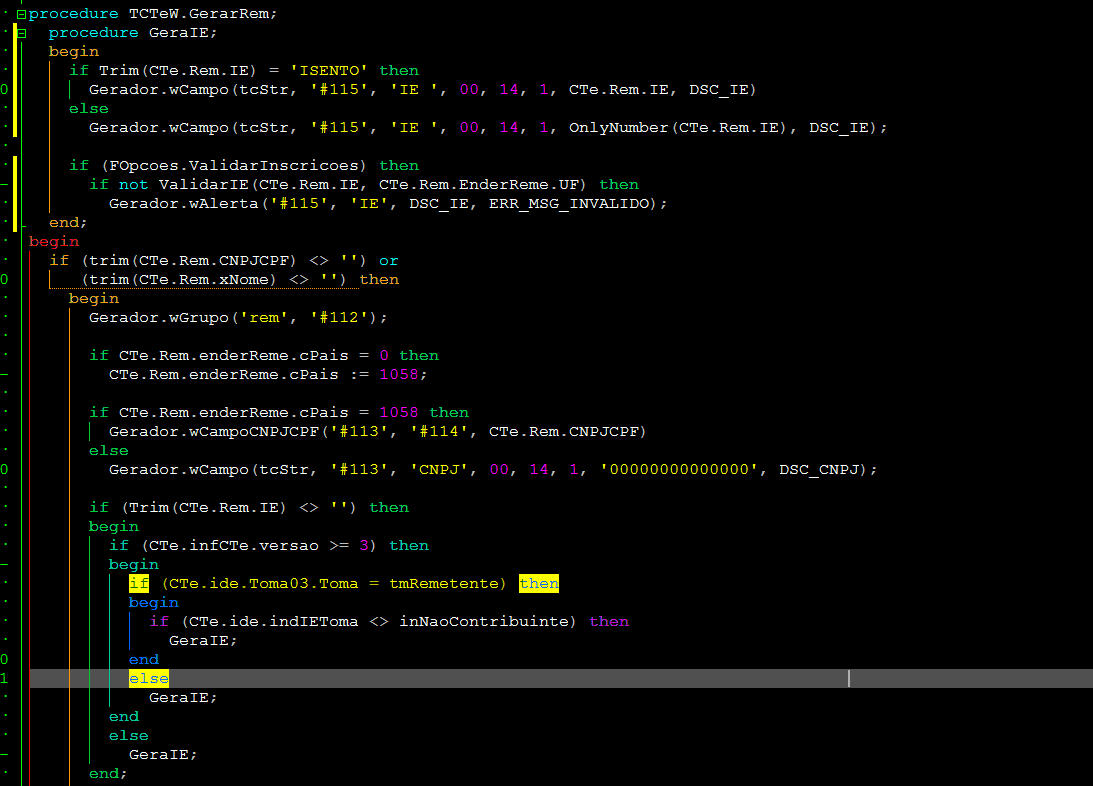This screenshot has width=1093, height=786.
Task: Click the blue 'begin' keyword below the highlighted if
Action: pos(153,603)
